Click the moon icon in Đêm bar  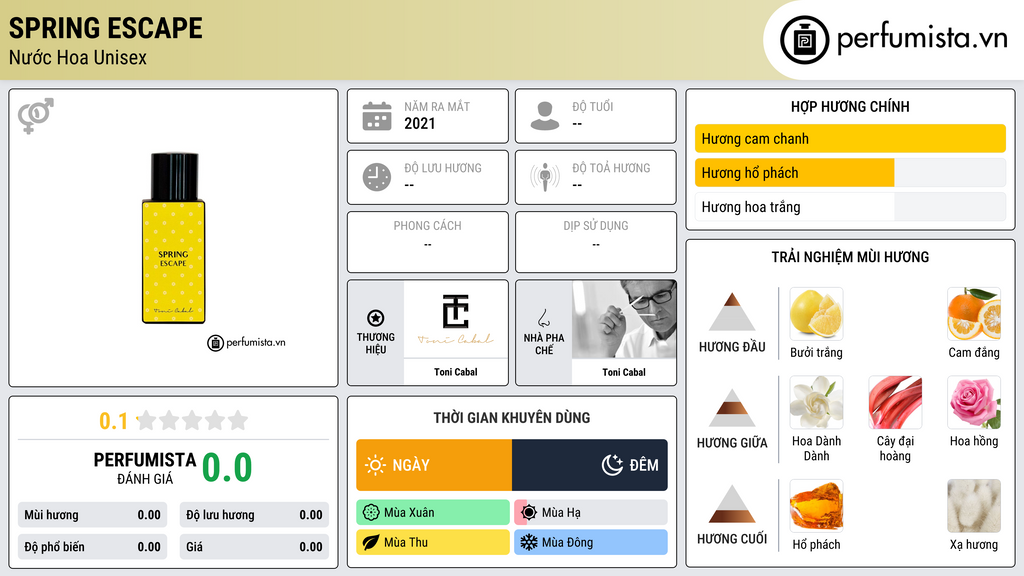click(612, 465)
